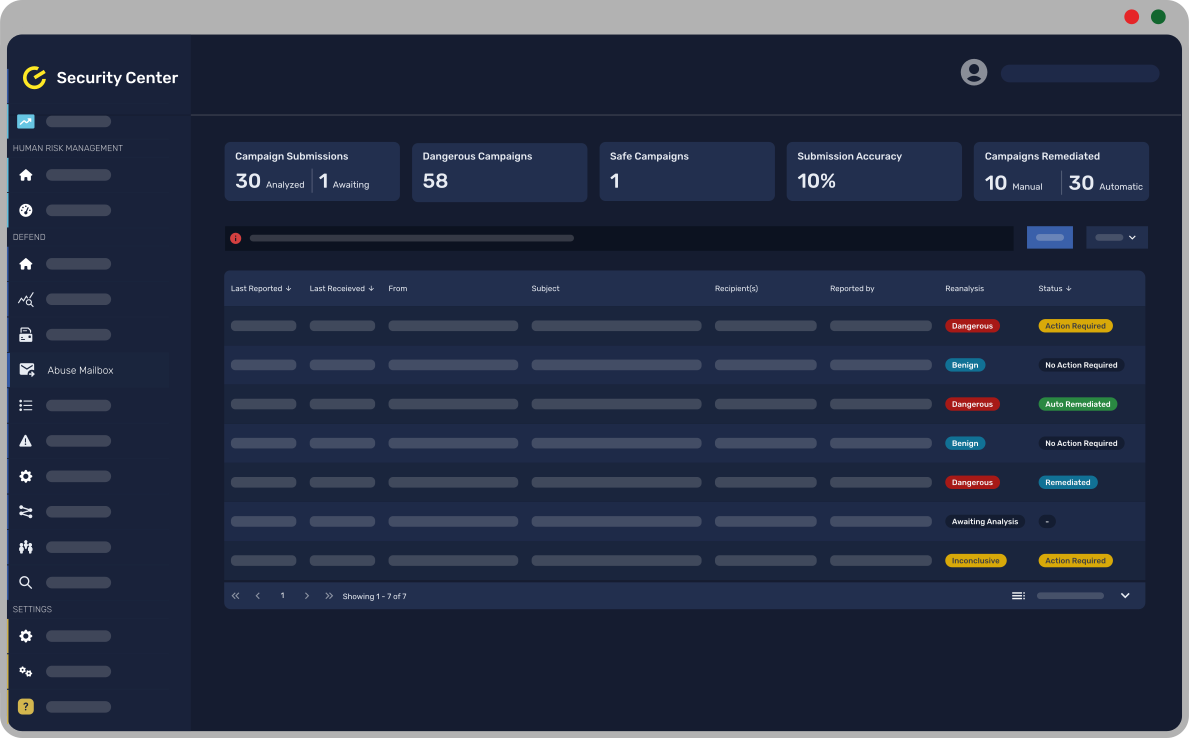This screenshot has height=738, width=1189.
Task: Click the bulleted list icon in sidebar
Action: point(26,405)
